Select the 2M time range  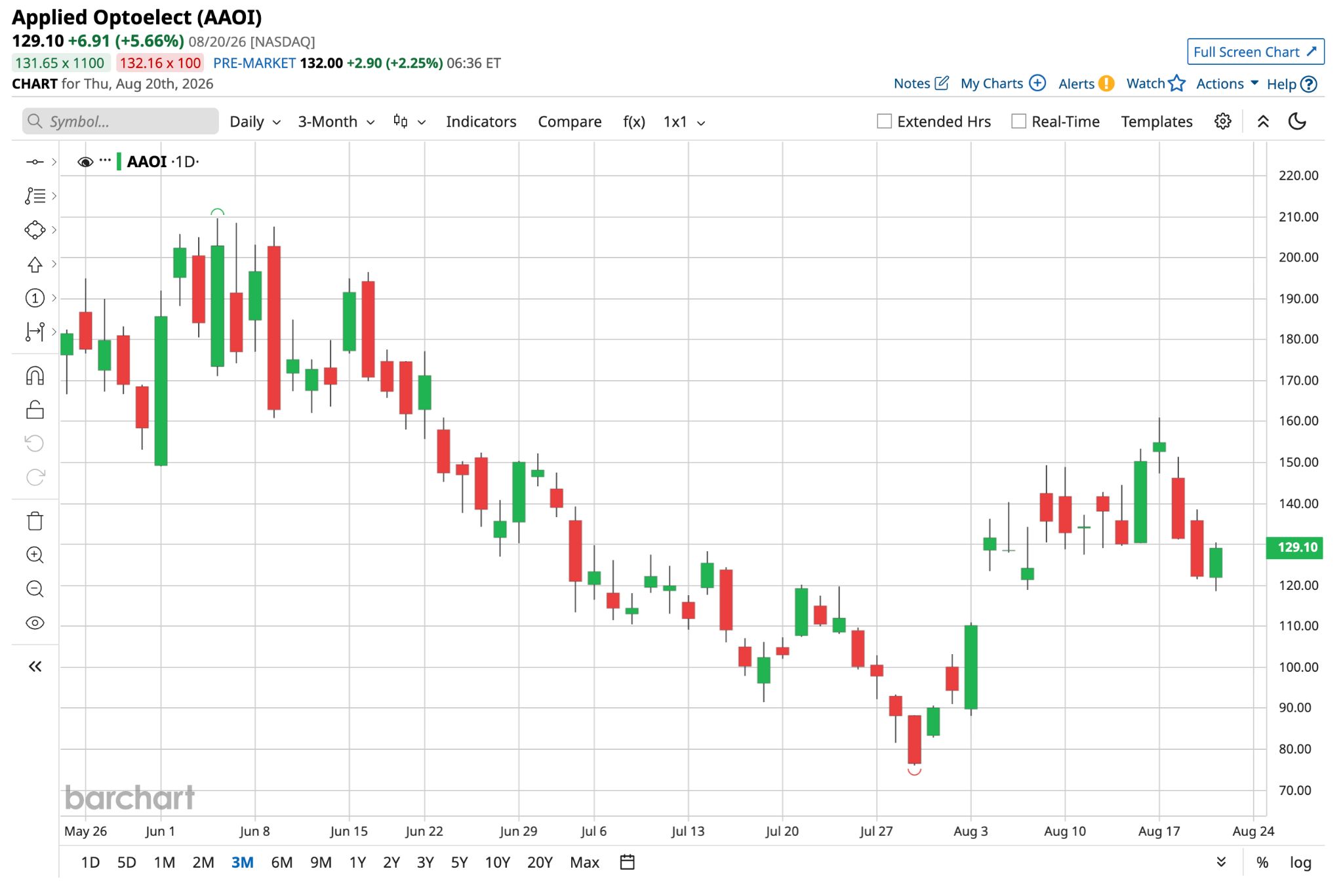click(203, 863)
